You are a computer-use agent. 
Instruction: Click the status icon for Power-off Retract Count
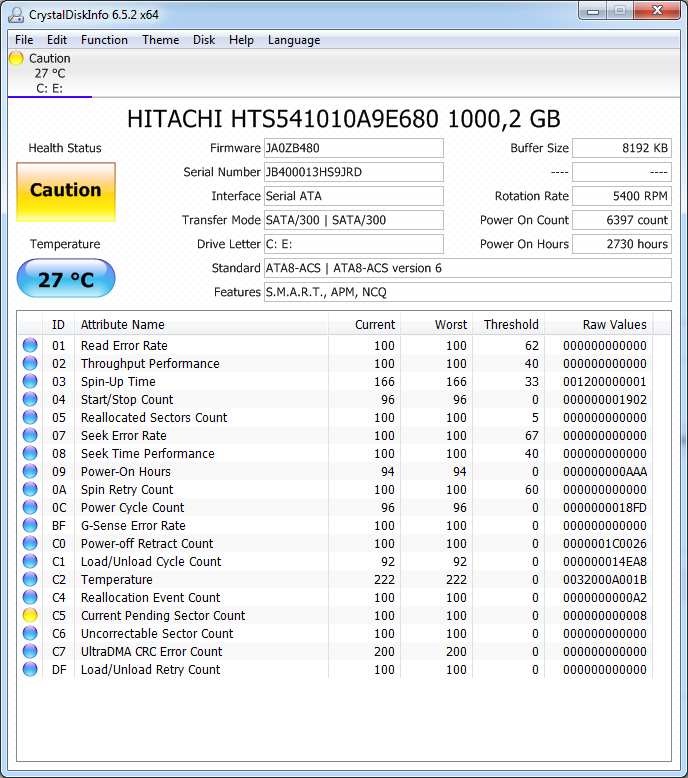[x=30, y=543]
